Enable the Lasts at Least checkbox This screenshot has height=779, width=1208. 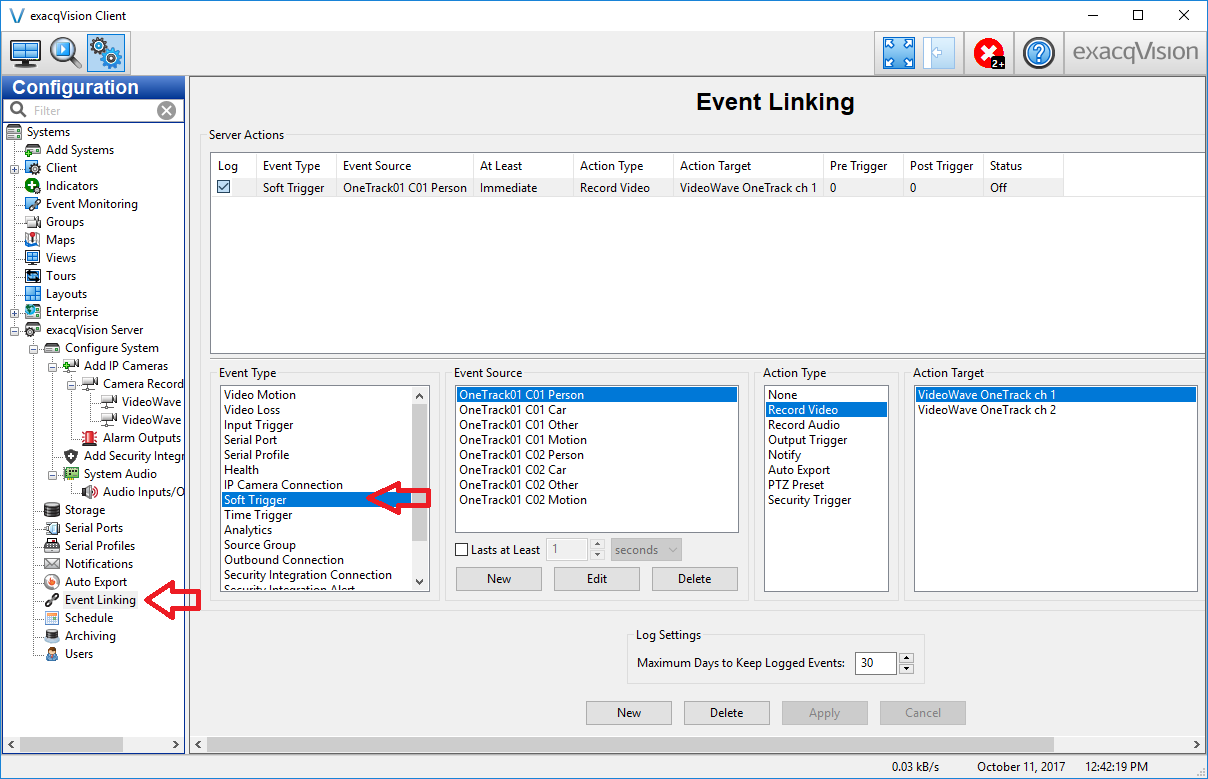click(462, 550)
